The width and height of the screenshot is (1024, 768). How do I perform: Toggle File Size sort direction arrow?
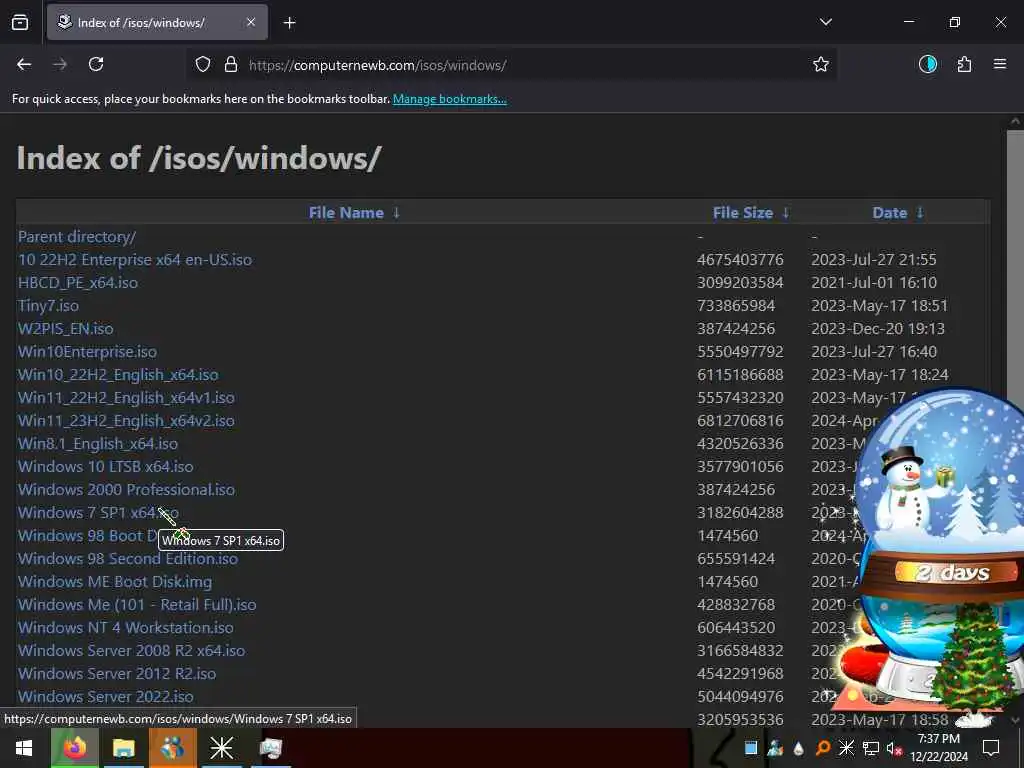(x=786, y=213)
